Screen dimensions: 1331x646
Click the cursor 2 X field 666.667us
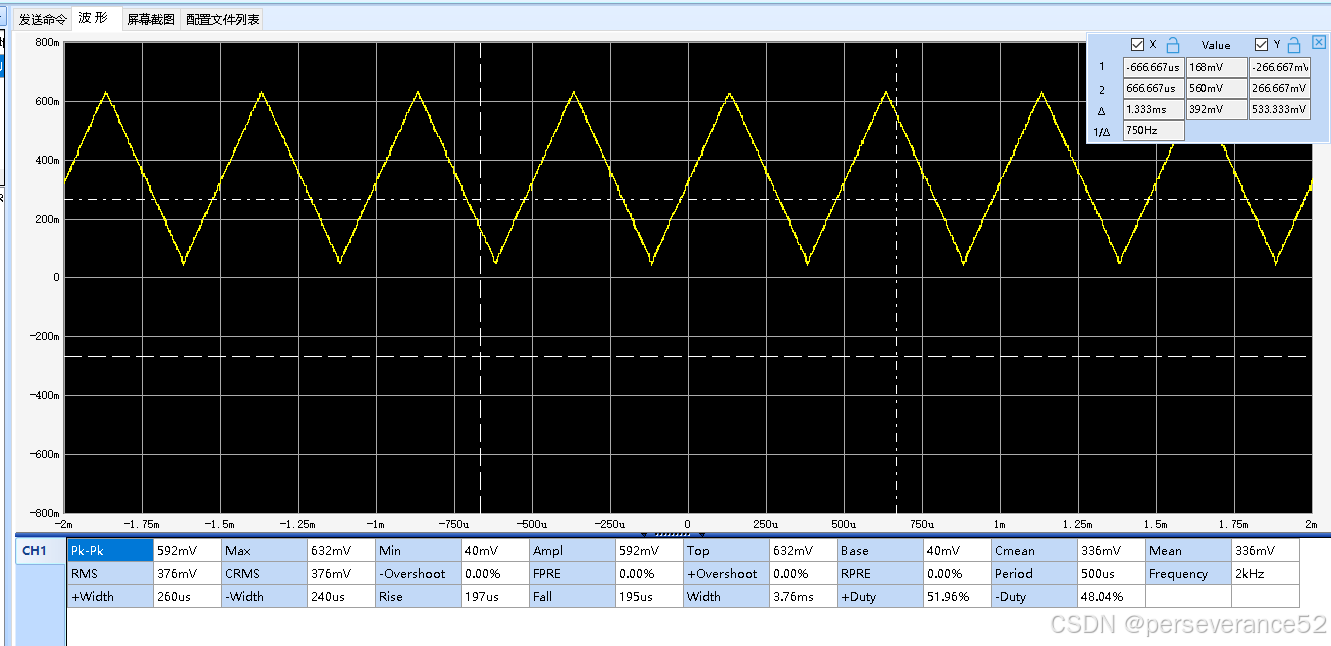click(x=1154, y=88)
